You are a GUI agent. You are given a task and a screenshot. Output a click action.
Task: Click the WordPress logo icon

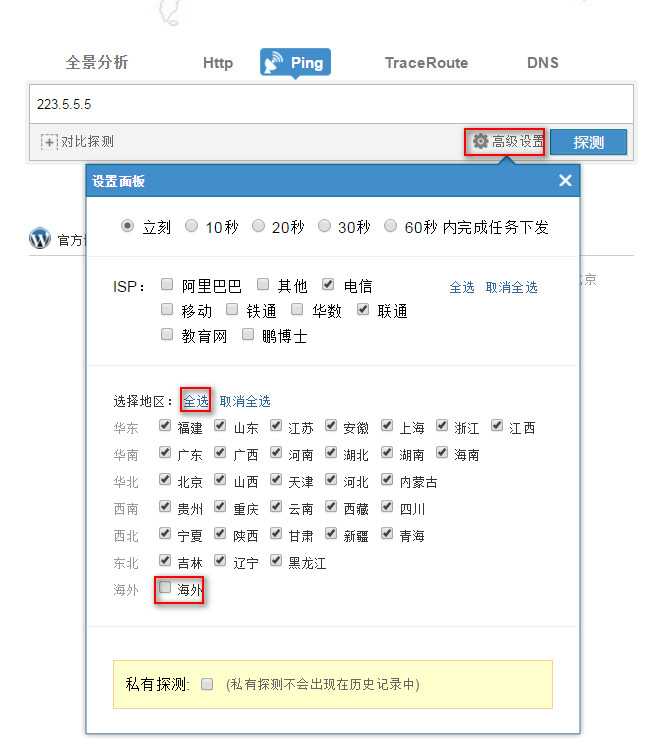(x=40, y=239)
